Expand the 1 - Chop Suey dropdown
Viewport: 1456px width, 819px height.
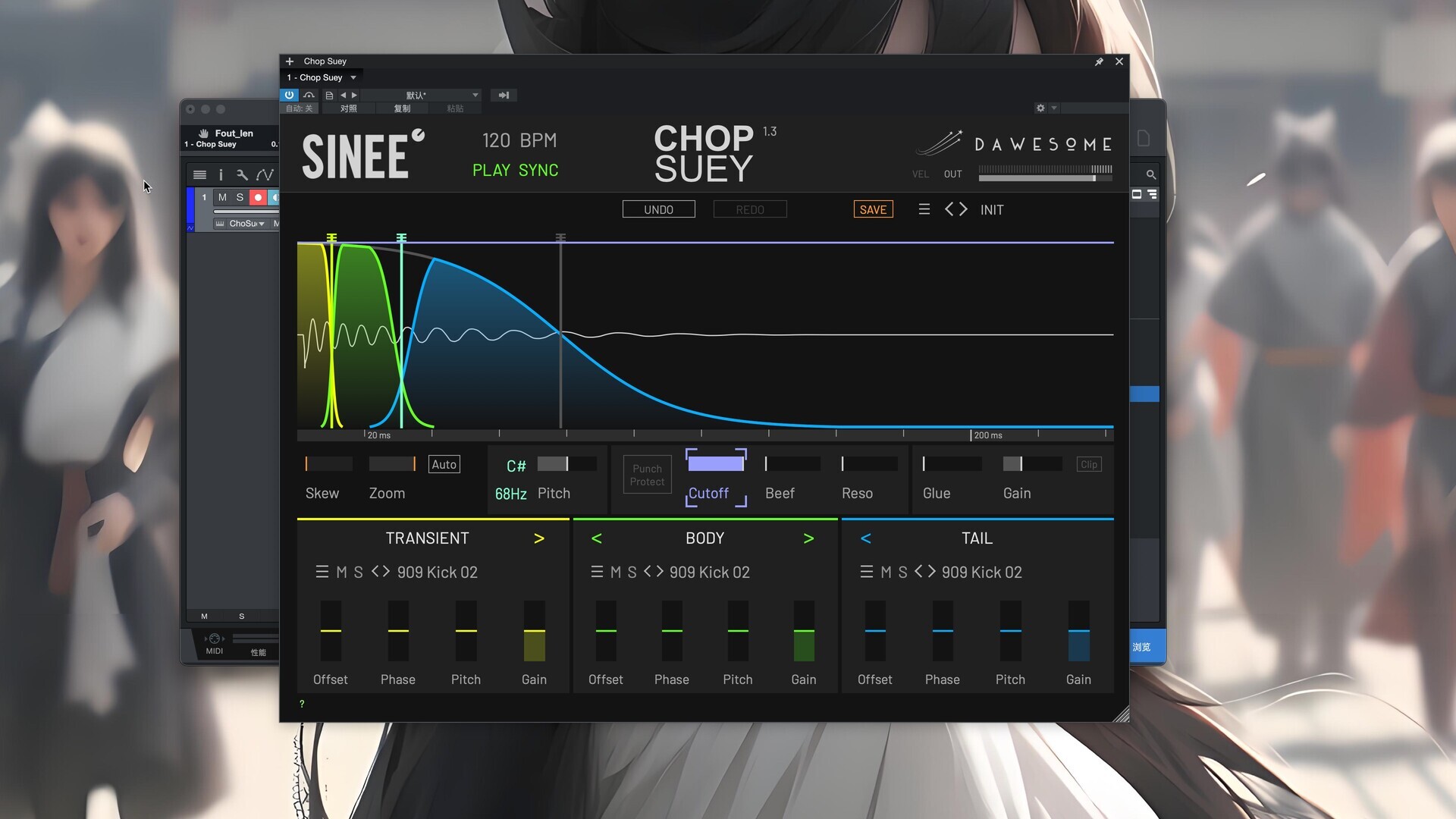tap(353, 77)
